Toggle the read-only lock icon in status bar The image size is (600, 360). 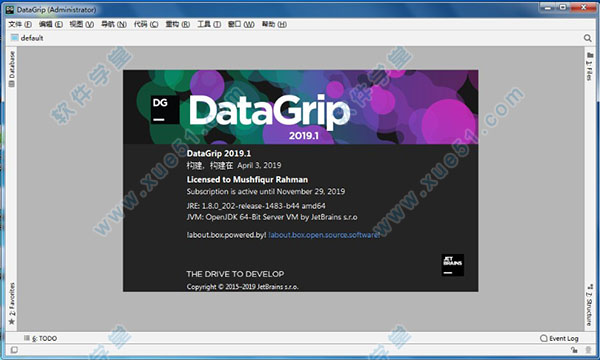coord(574,350)
